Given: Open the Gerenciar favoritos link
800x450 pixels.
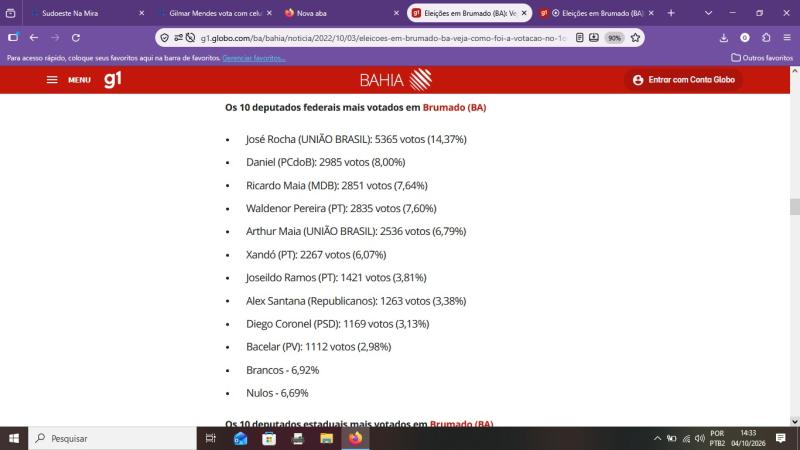Looking at the screenshot, I should click(x=254, y=58).
